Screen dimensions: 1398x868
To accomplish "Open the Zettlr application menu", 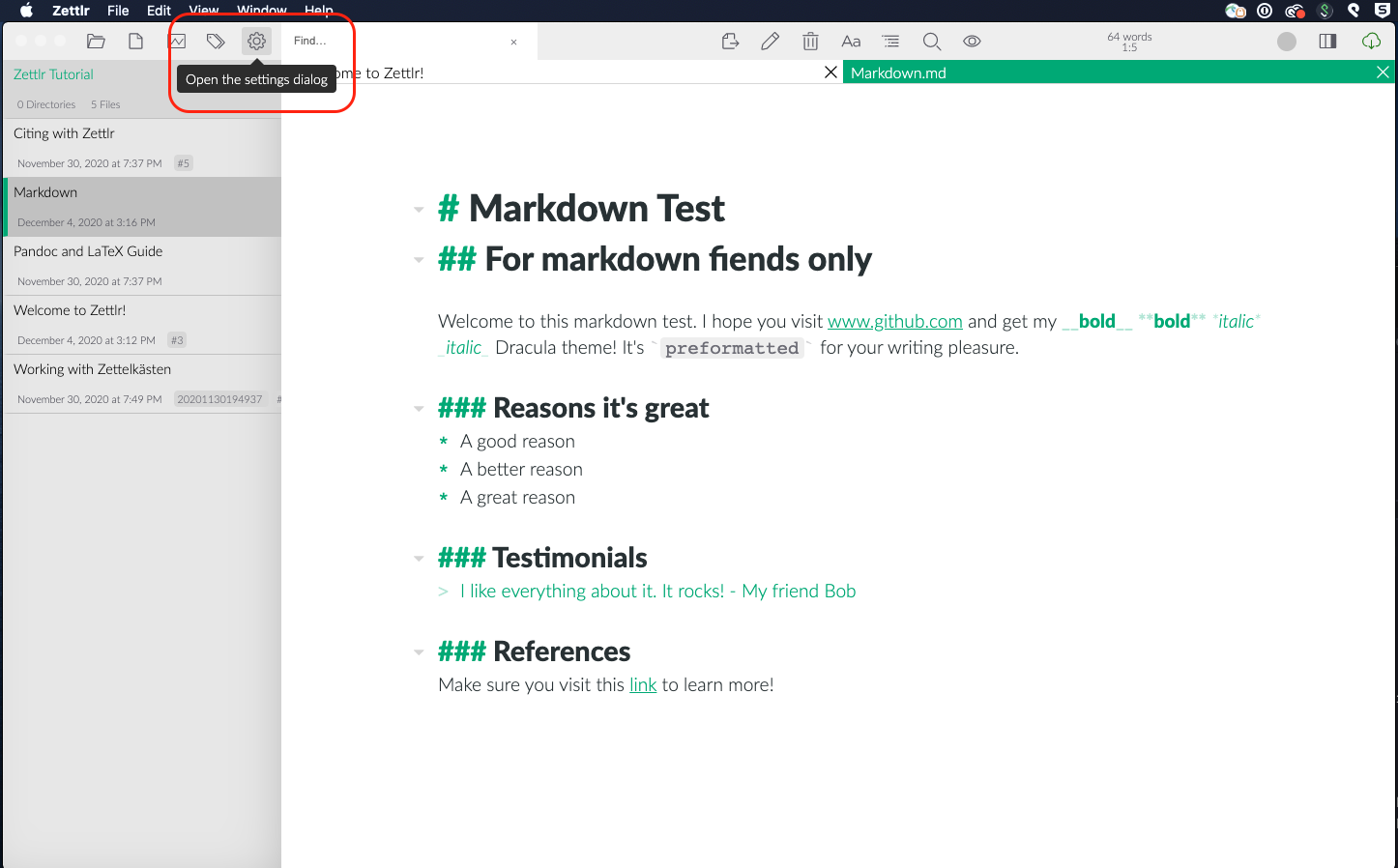I will [71, 11].
